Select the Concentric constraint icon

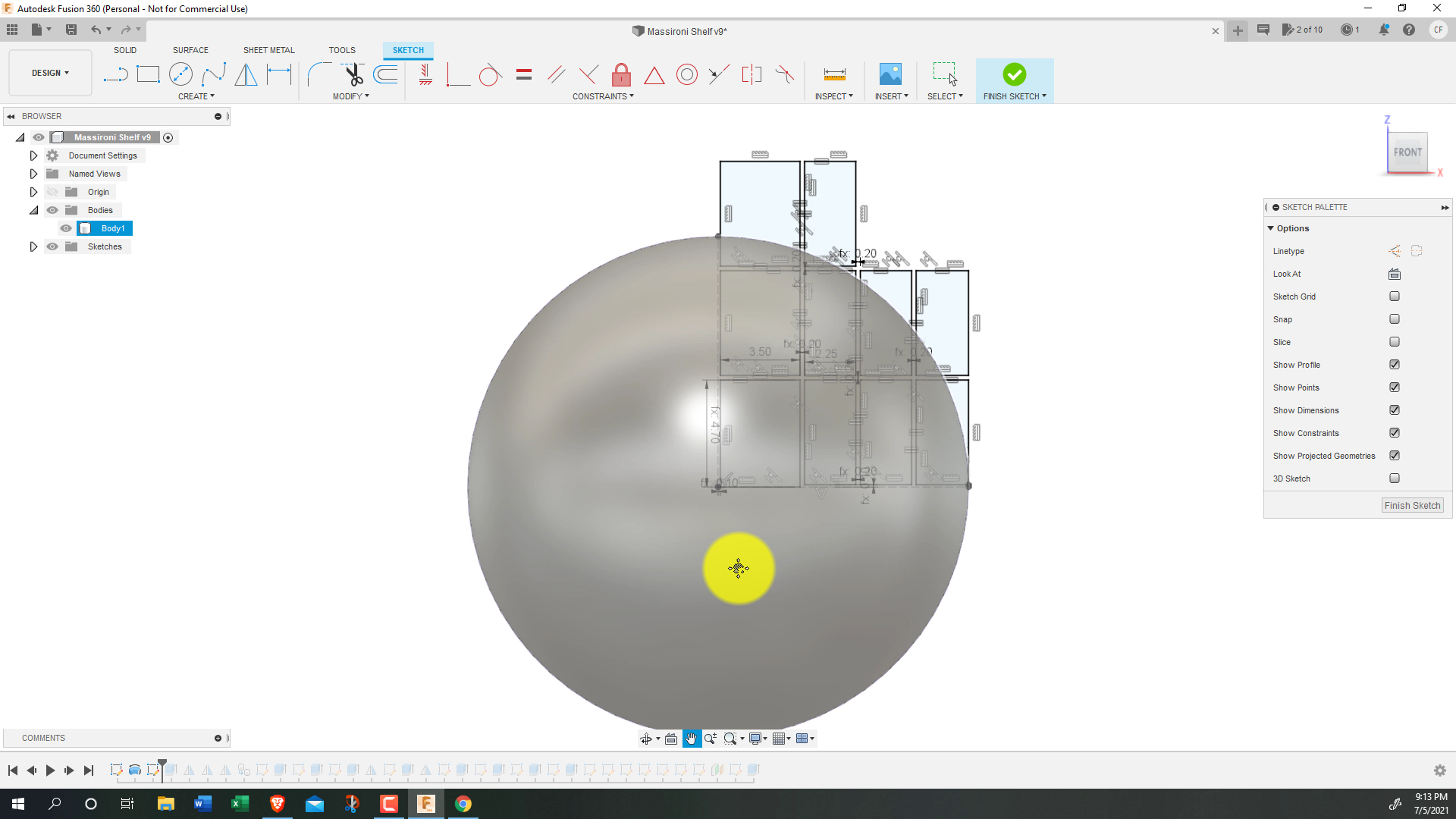tap(686, 74)
